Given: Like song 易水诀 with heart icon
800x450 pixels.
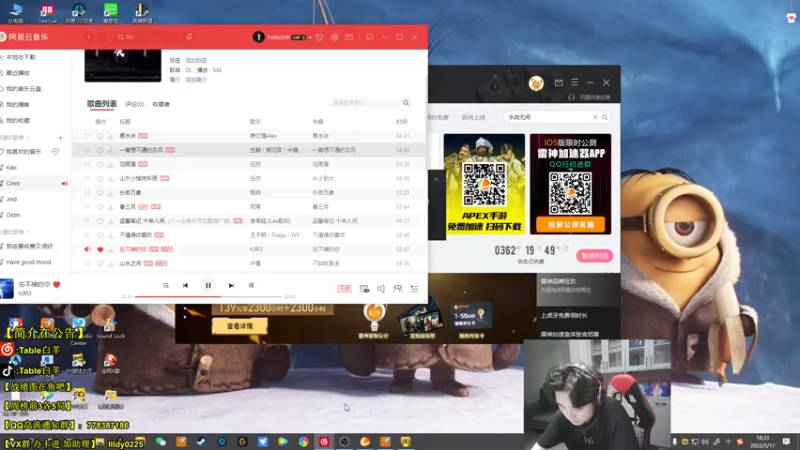Looking at the screenshot, I should click(100, 136).
